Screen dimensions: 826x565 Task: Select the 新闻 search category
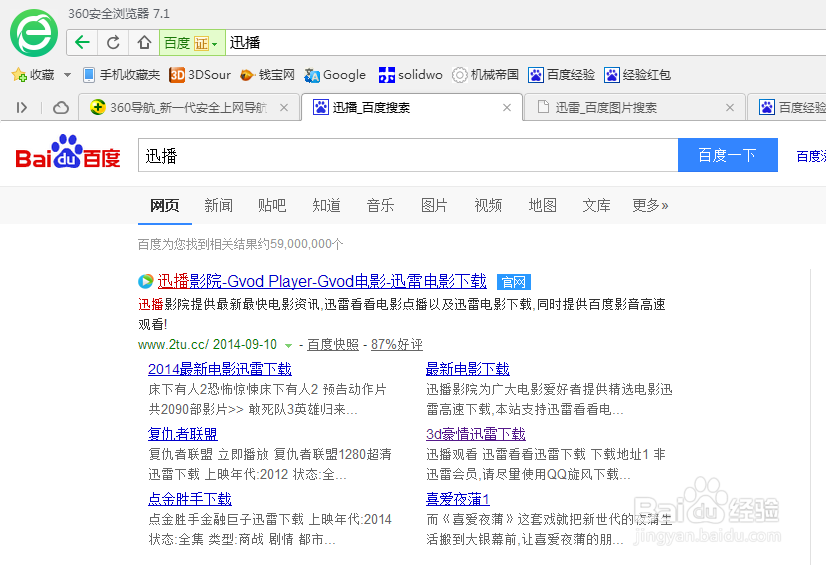219,205
